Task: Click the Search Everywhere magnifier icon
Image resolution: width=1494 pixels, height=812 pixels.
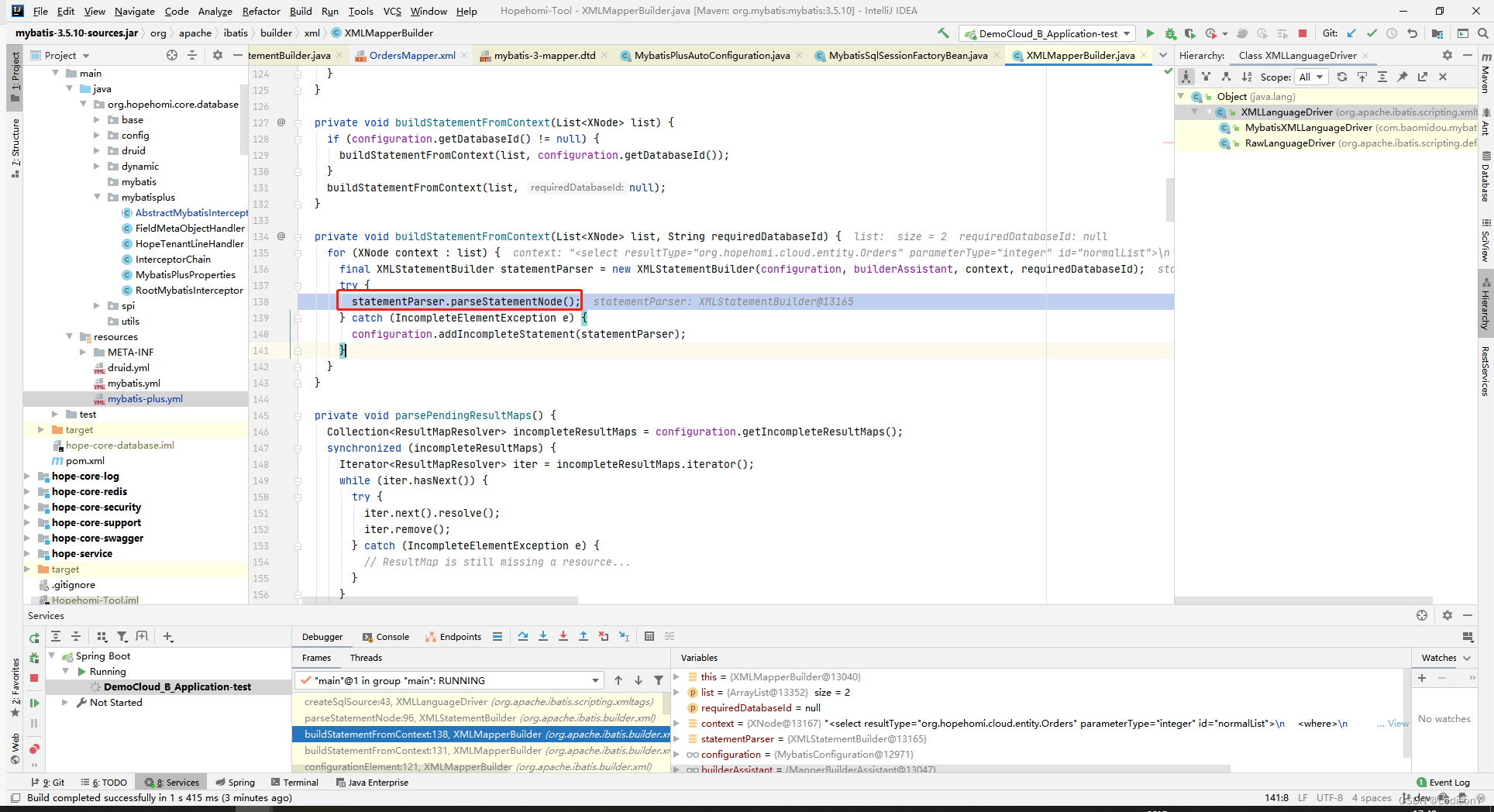Action: coord(1482,33)
